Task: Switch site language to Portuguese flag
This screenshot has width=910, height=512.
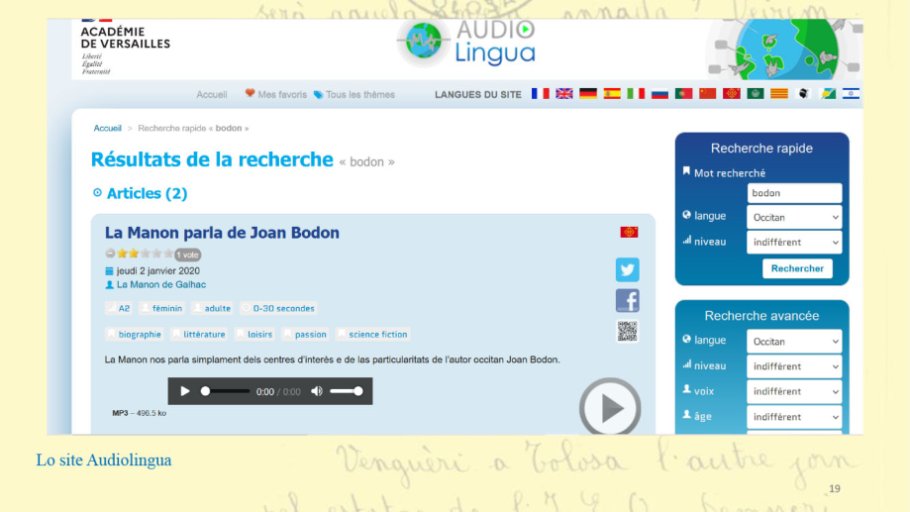Action: tap(683, 93)
